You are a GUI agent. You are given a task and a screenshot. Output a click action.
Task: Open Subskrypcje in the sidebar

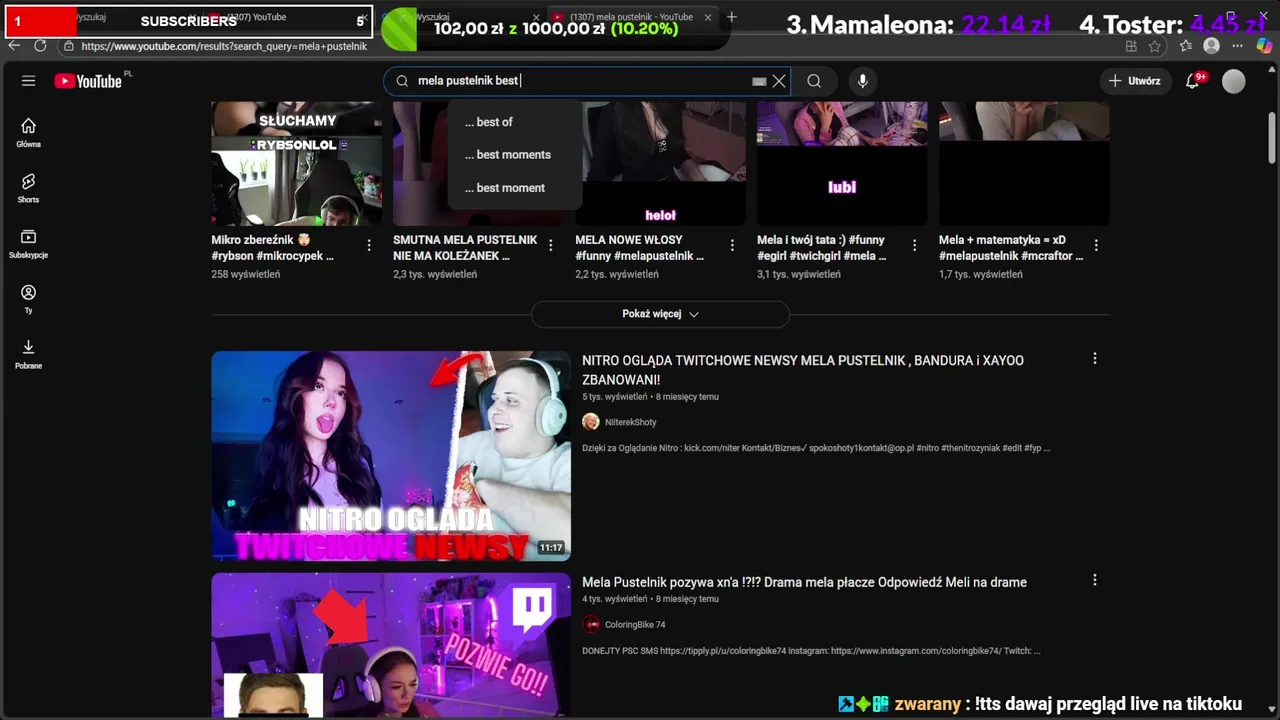pyautogui.click(x=28, y=243)
